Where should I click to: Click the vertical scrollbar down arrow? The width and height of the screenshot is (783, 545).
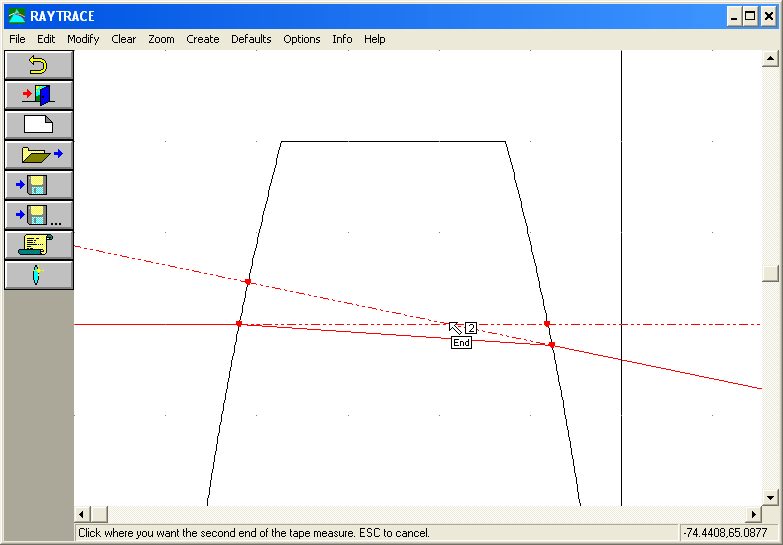tap(770, 498)
